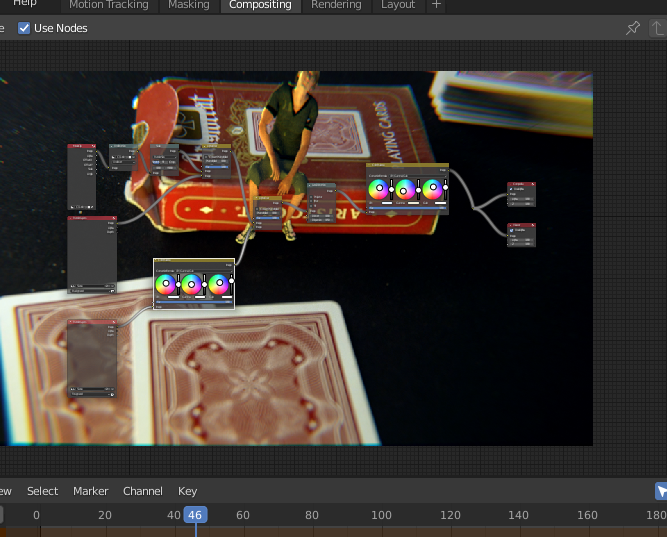Toggle Use Alpha in the upper output node
This screenshot has width=667, height=537.
tap(511, 189)
